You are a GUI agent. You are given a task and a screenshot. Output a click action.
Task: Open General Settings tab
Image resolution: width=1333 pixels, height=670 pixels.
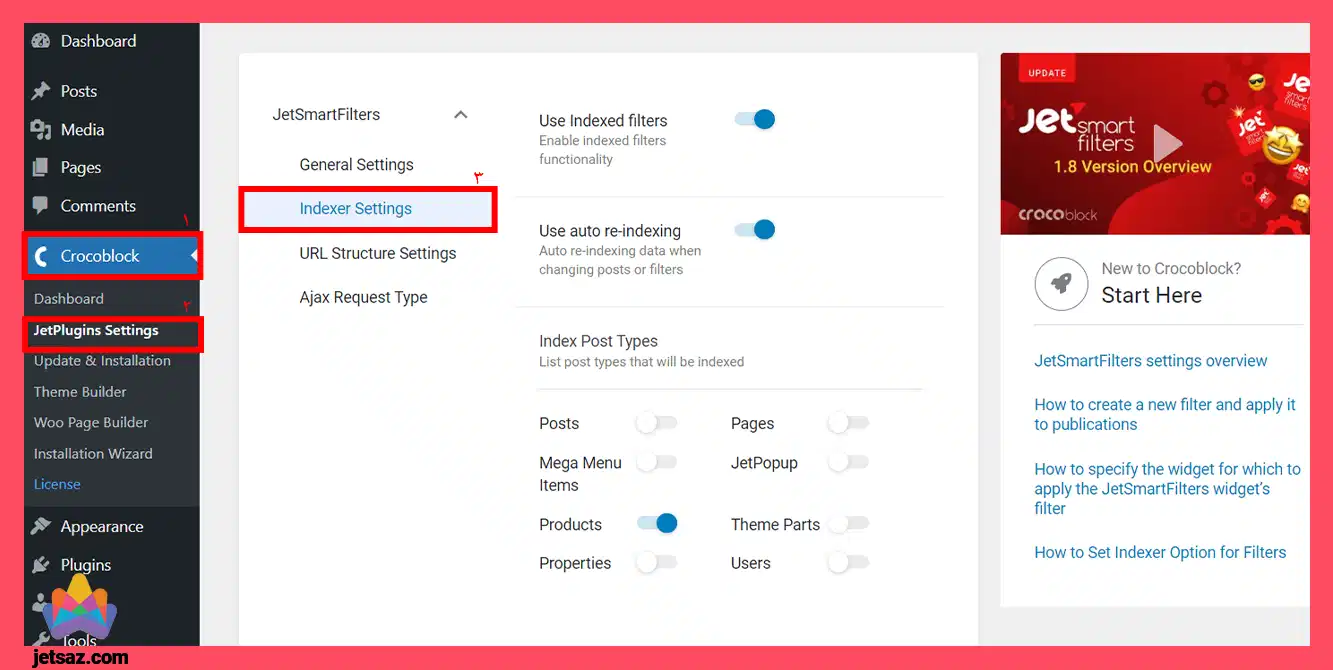click(x=356, y=165)
